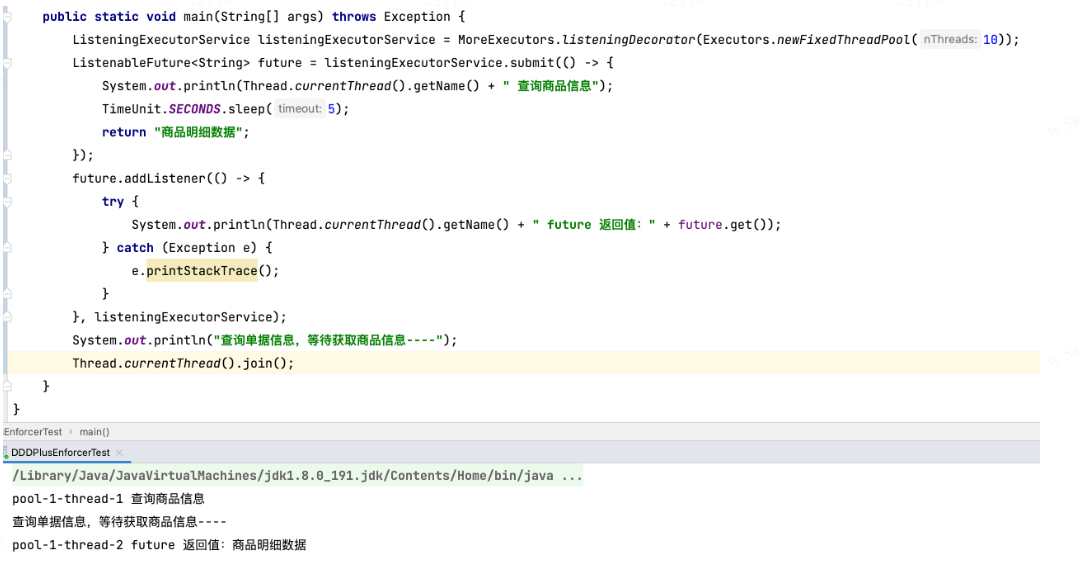
Task: Click console line "pool-1-thread-2 future 返回值"
Action: point(159,545)
